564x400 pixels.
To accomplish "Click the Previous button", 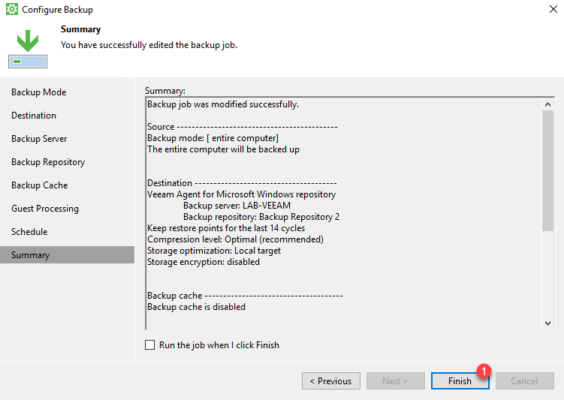I will [x=331, y=381].
